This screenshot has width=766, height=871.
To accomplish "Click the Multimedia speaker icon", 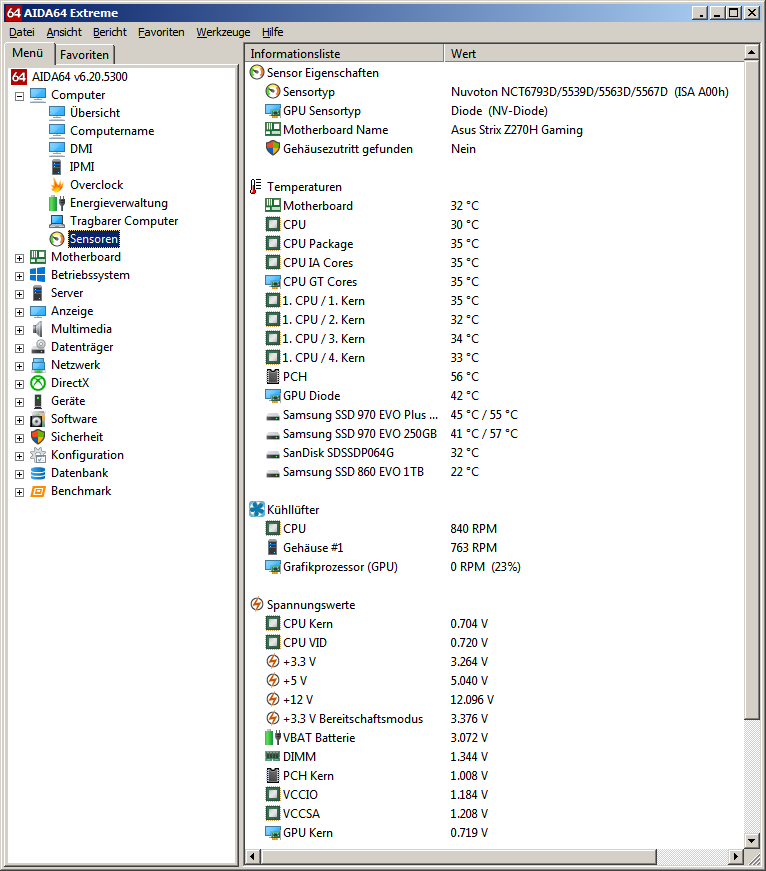I will point(38,329).
